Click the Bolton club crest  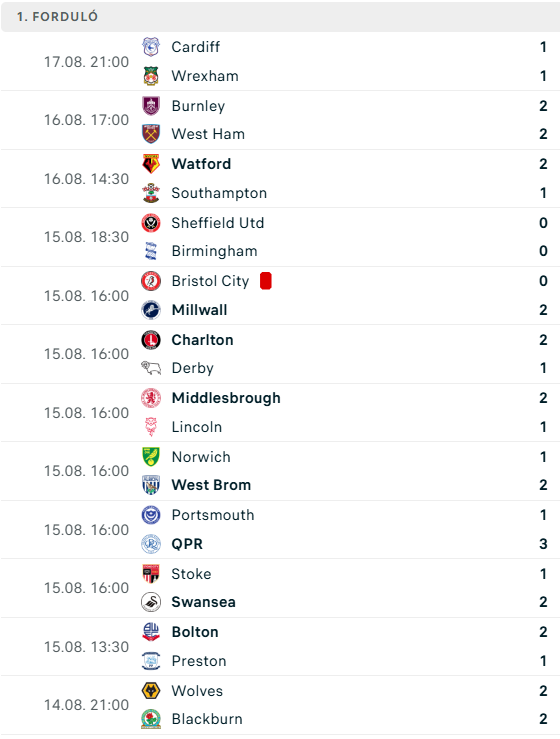tap(151, 632)
